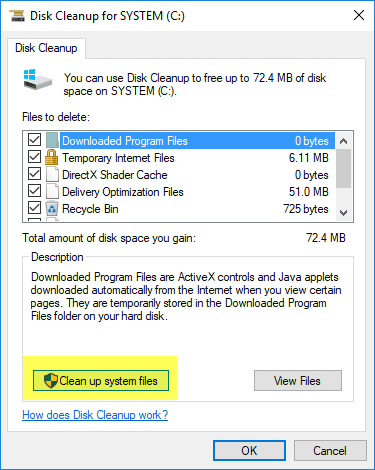
Task: Open the View Files button
Action: pos(298,380)
